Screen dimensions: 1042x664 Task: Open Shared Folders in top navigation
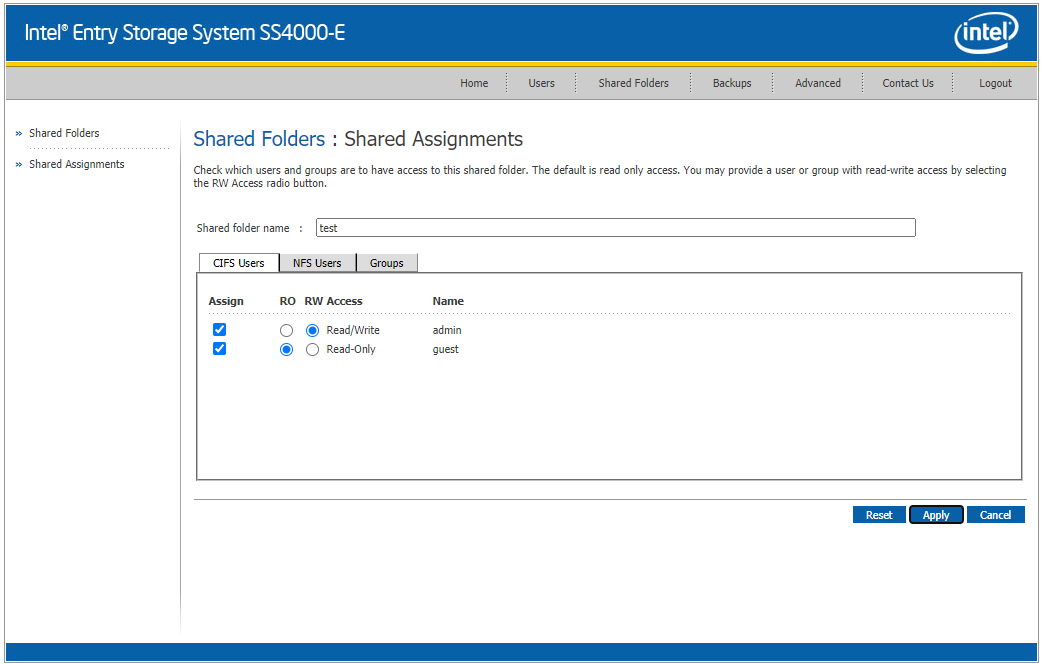(x=633, y=83)
